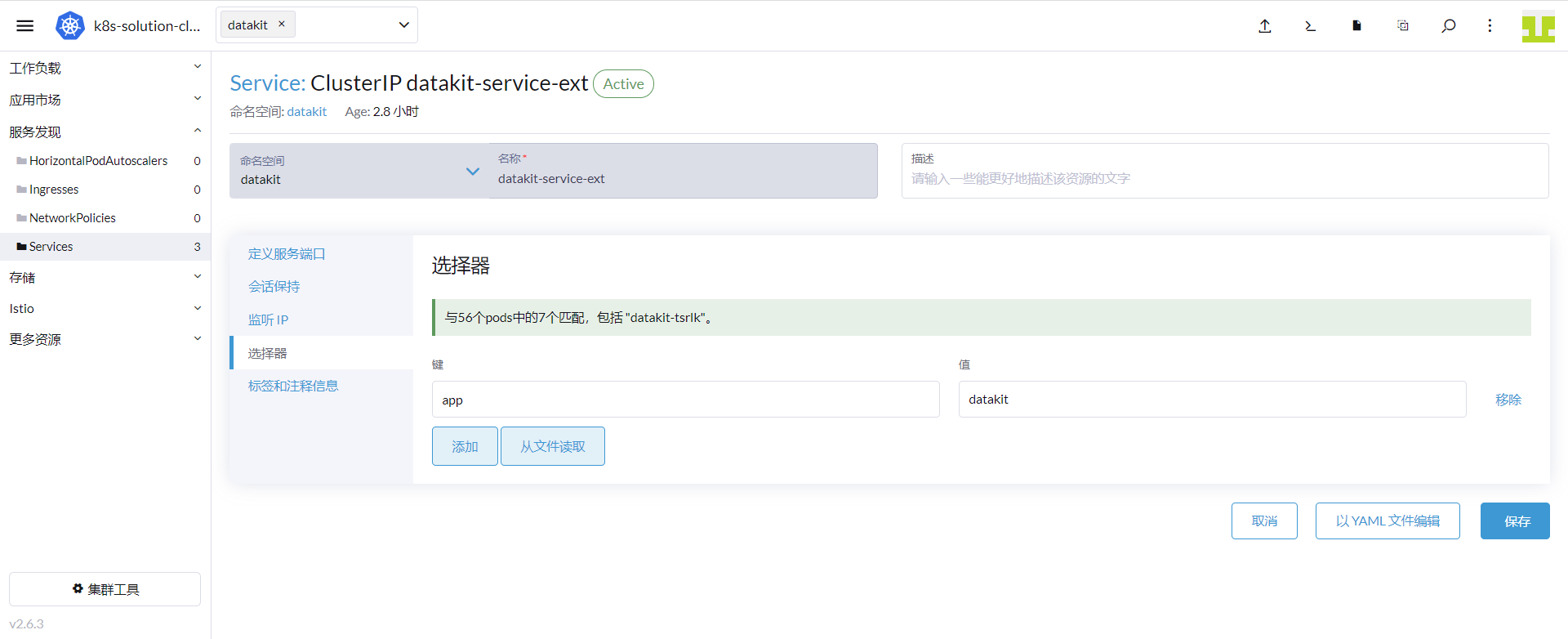Switch to the 标签和注释信息 tab
The image size is (1568, 639).
coord(293,386)
